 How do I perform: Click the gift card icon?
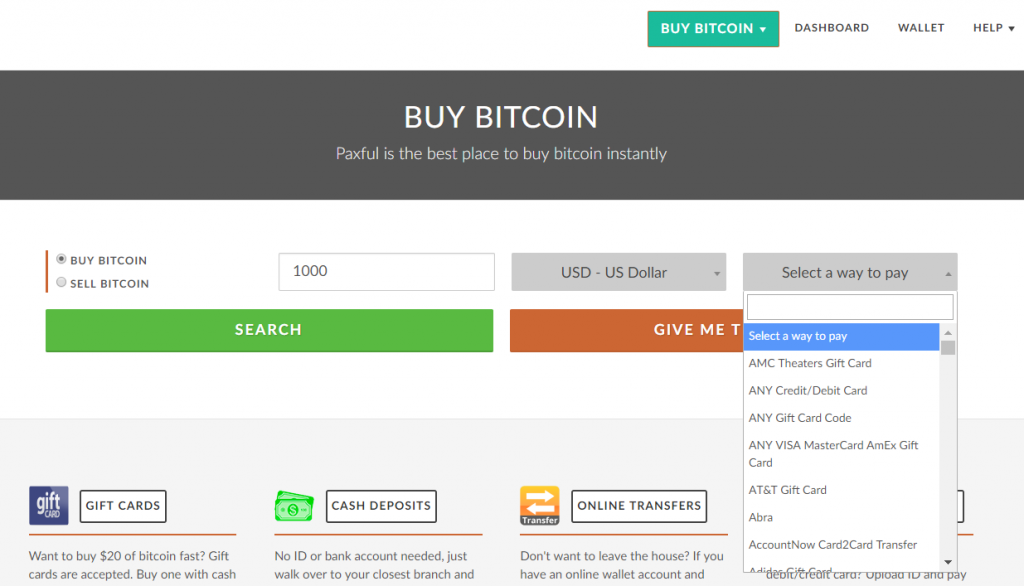(48, 505)
